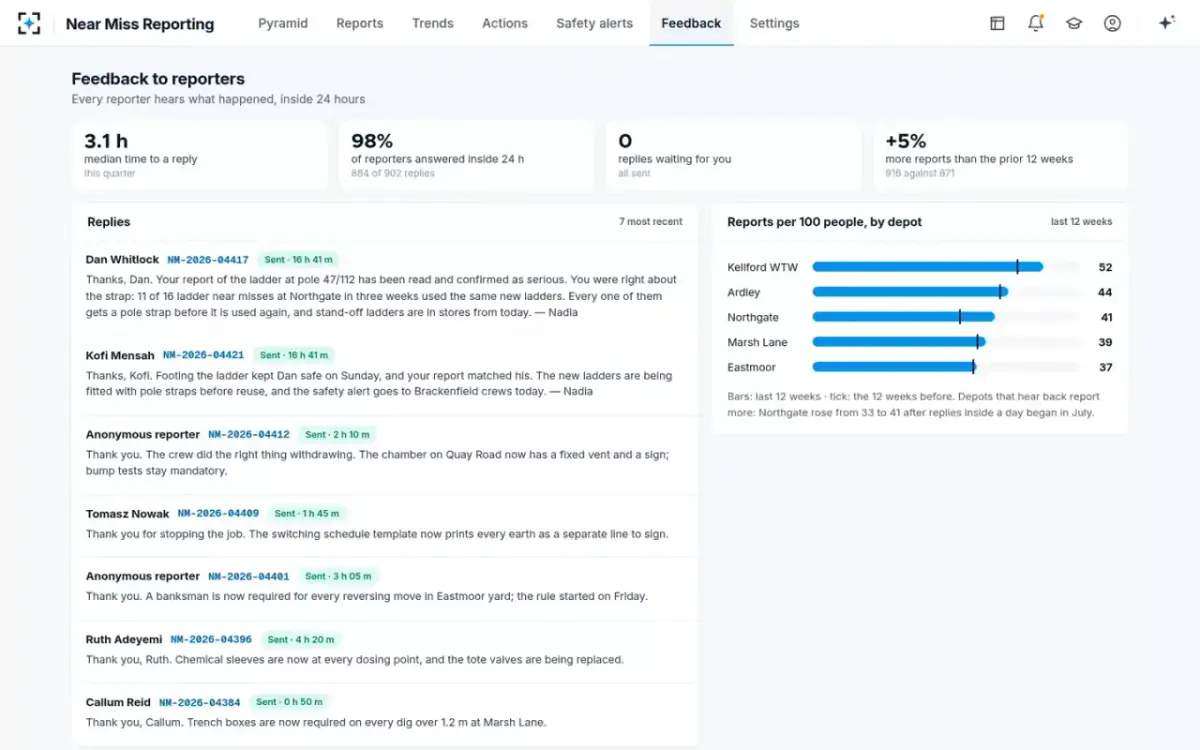Open the Settings tab

coord(774,23)
